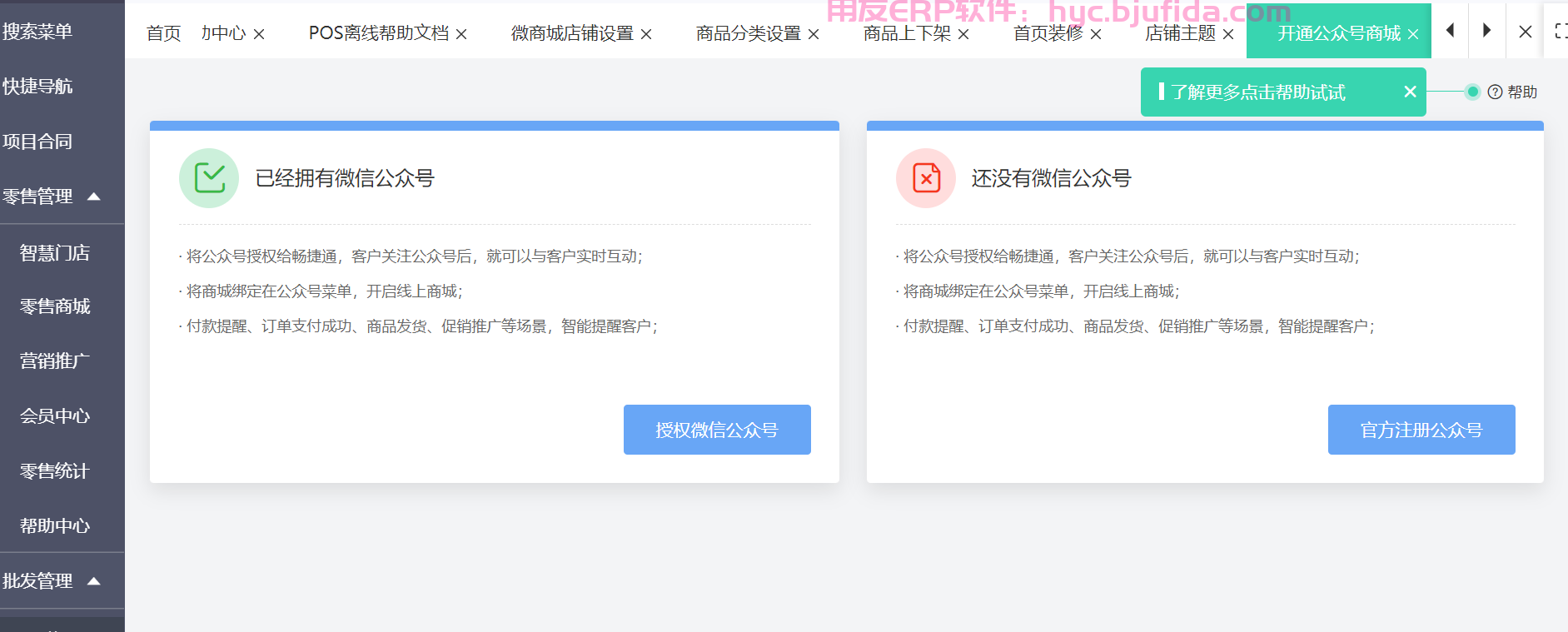
Task: Close the 微商城店铺设置 tab
Action: (x=646, y=34)
